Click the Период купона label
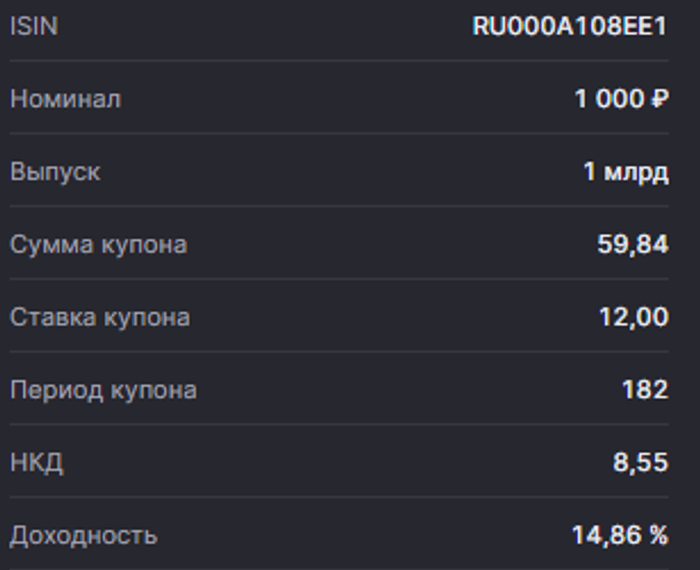Screen dimensions: 700x570 103,389
